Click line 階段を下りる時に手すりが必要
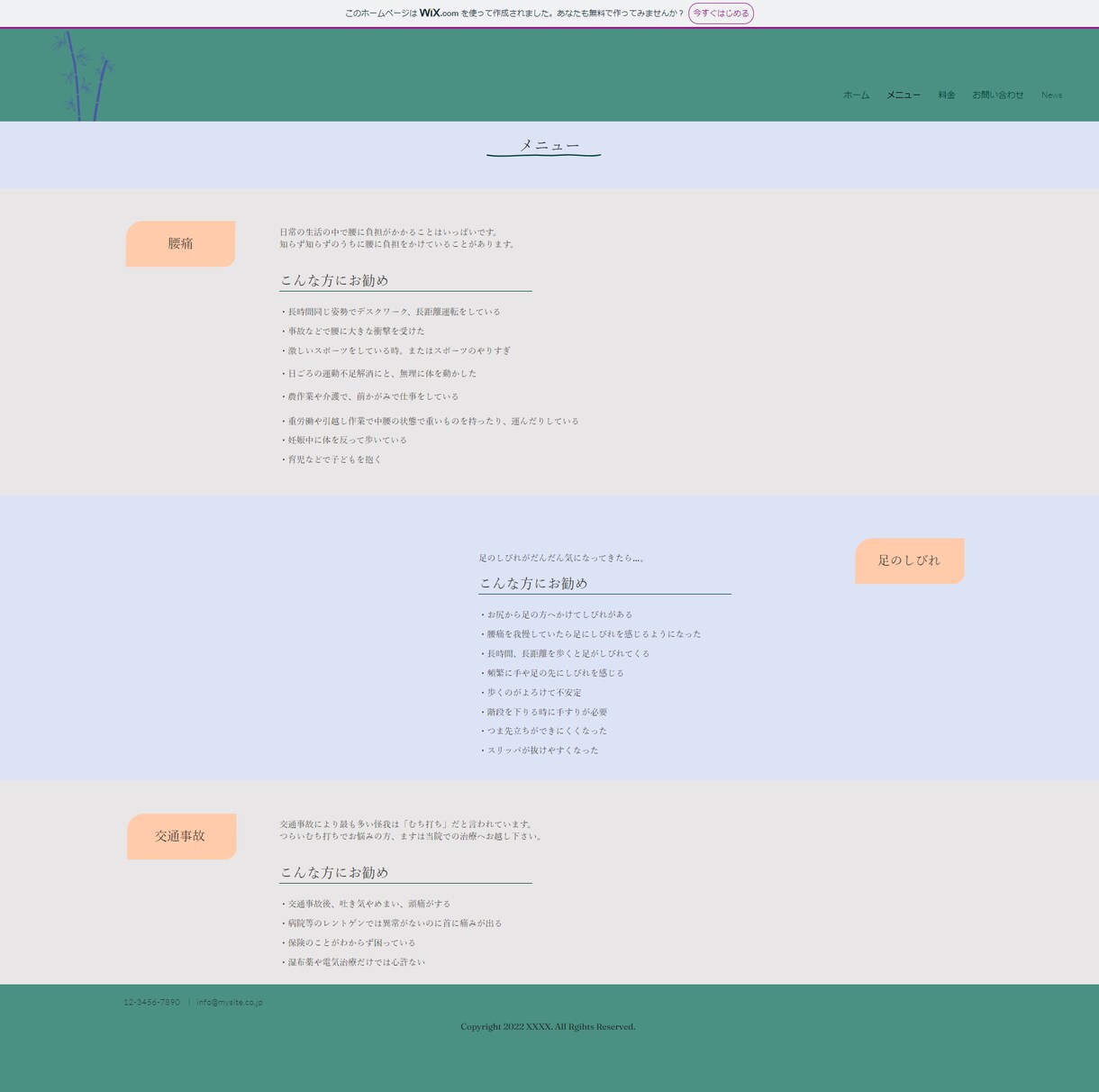The height and width of the screenshot is (1092, 1099). coord(543,712)
